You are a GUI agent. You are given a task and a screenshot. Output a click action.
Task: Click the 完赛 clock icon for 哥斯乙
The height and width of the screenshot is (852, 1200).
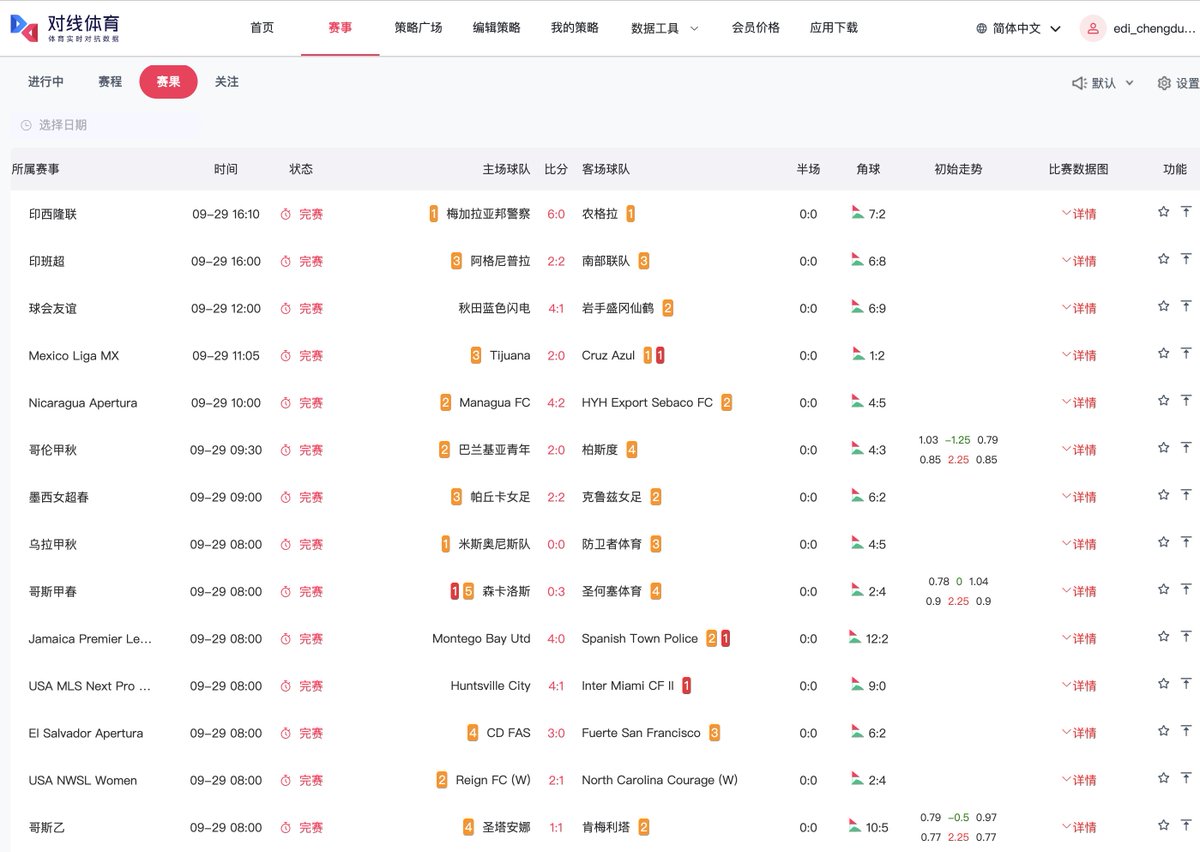click(x=285, y=828)
